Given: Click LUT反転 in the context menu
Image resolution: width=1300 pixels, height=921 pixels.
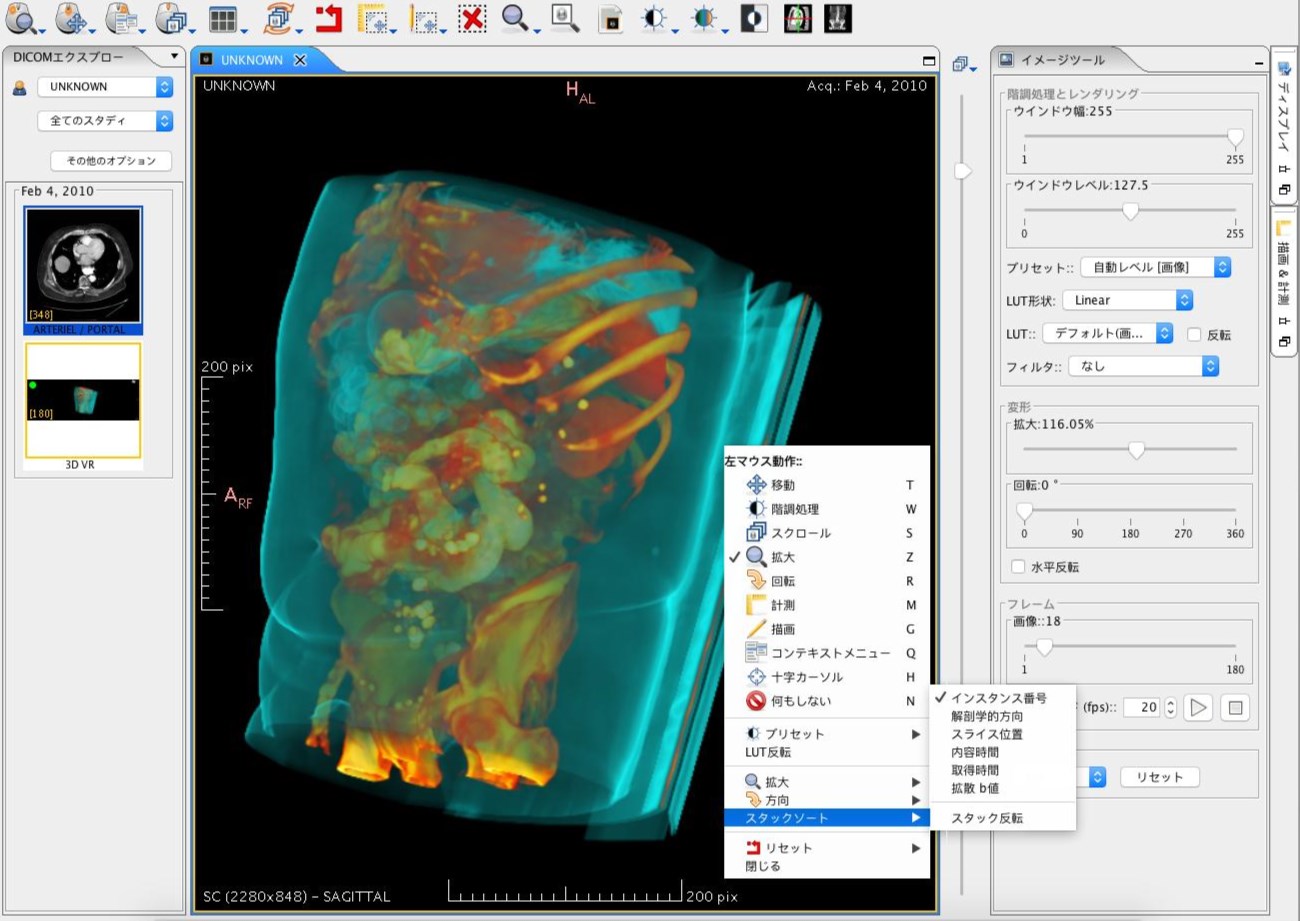Looking at the screenshot, I should 827,752.
